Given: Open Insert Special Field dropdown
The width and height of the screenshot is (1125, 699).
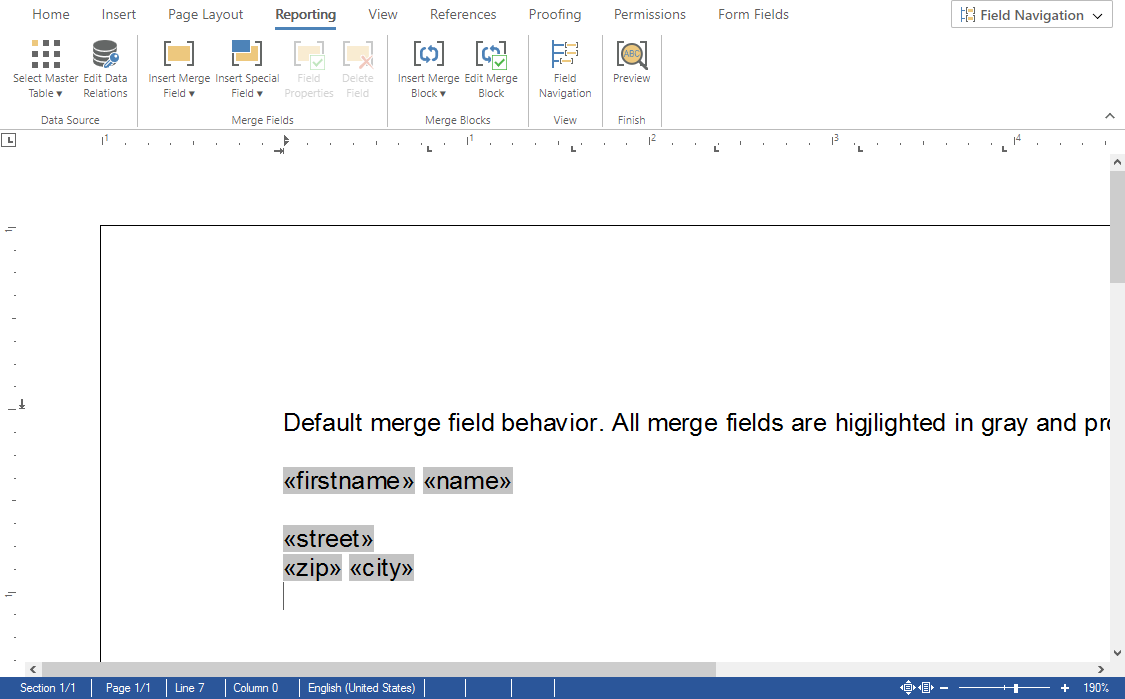Looking at the screenshot, I should pos(247,70).
